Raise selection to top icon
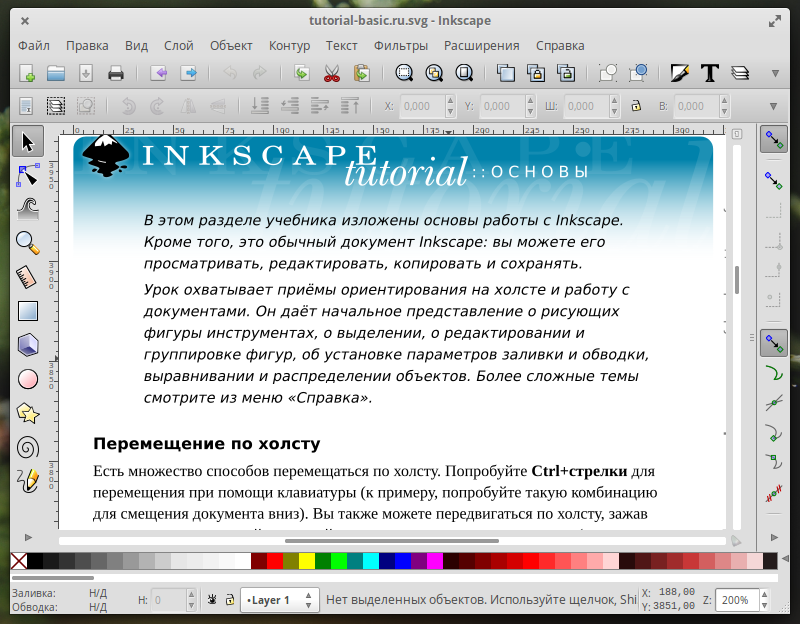 350,106
